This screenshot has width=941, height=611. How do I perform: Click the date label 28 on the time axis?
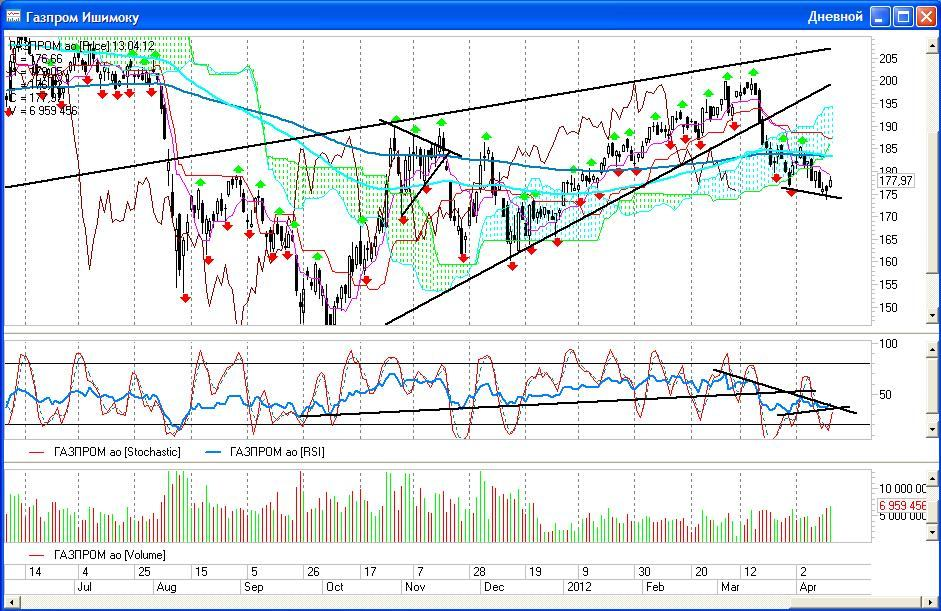(479, 571)
